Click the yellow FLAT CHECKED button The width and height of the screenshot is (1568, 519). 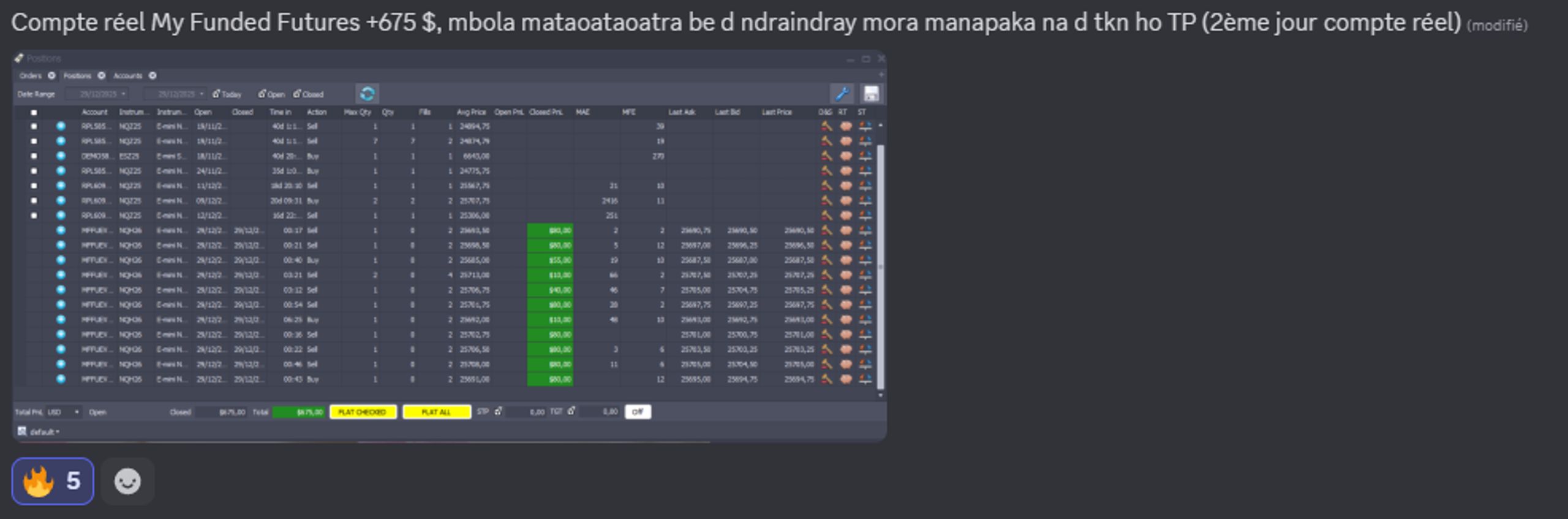coord(363,412)
